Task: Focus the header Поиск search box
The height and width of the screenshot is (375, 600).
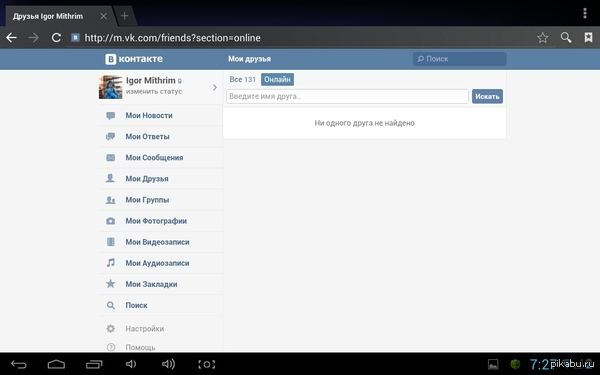Action: point(460,59)
